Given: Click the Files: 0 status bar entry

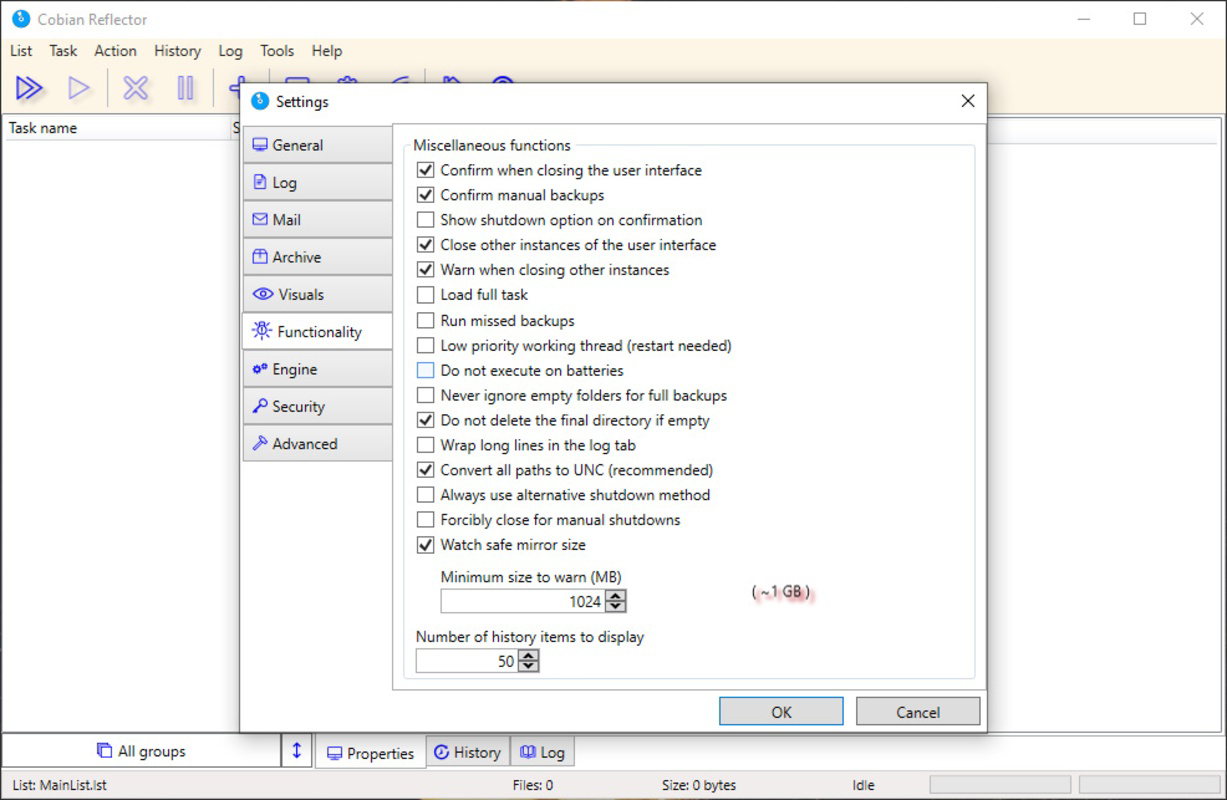Looking at the screenshot, I should 533,785.
